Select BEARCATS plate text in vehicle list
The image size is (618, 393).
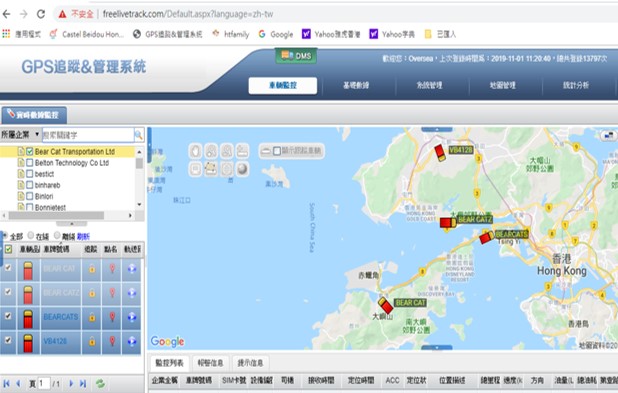(61, 317)
